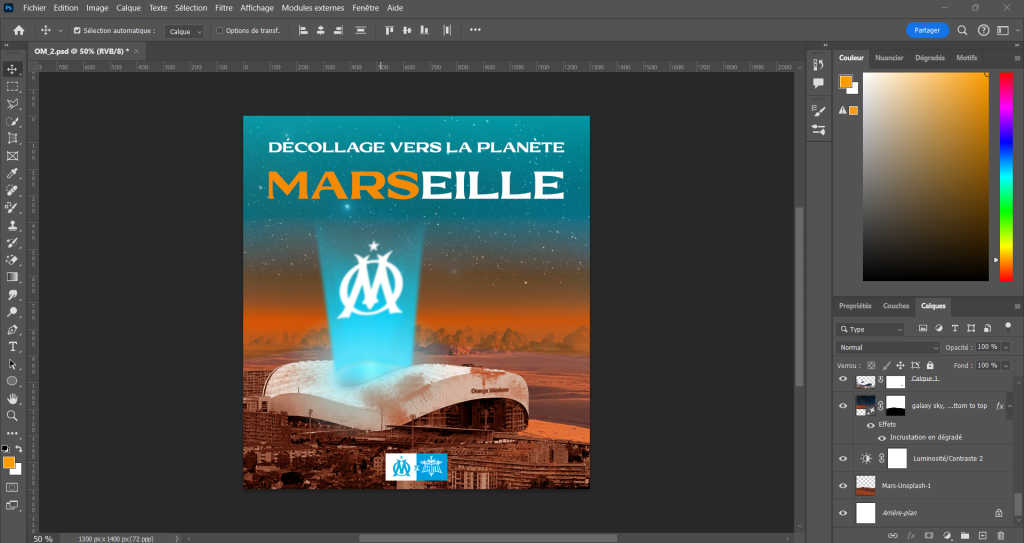Select the Quick Selection tool
The image size is (1024, 543).
pos(12,122)
